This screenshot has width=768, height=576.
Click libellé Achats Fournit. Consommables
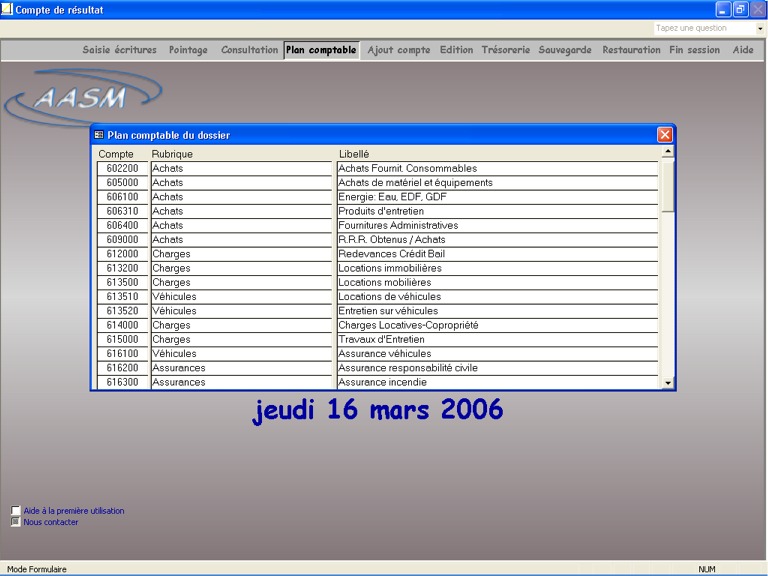pos(498,168)
